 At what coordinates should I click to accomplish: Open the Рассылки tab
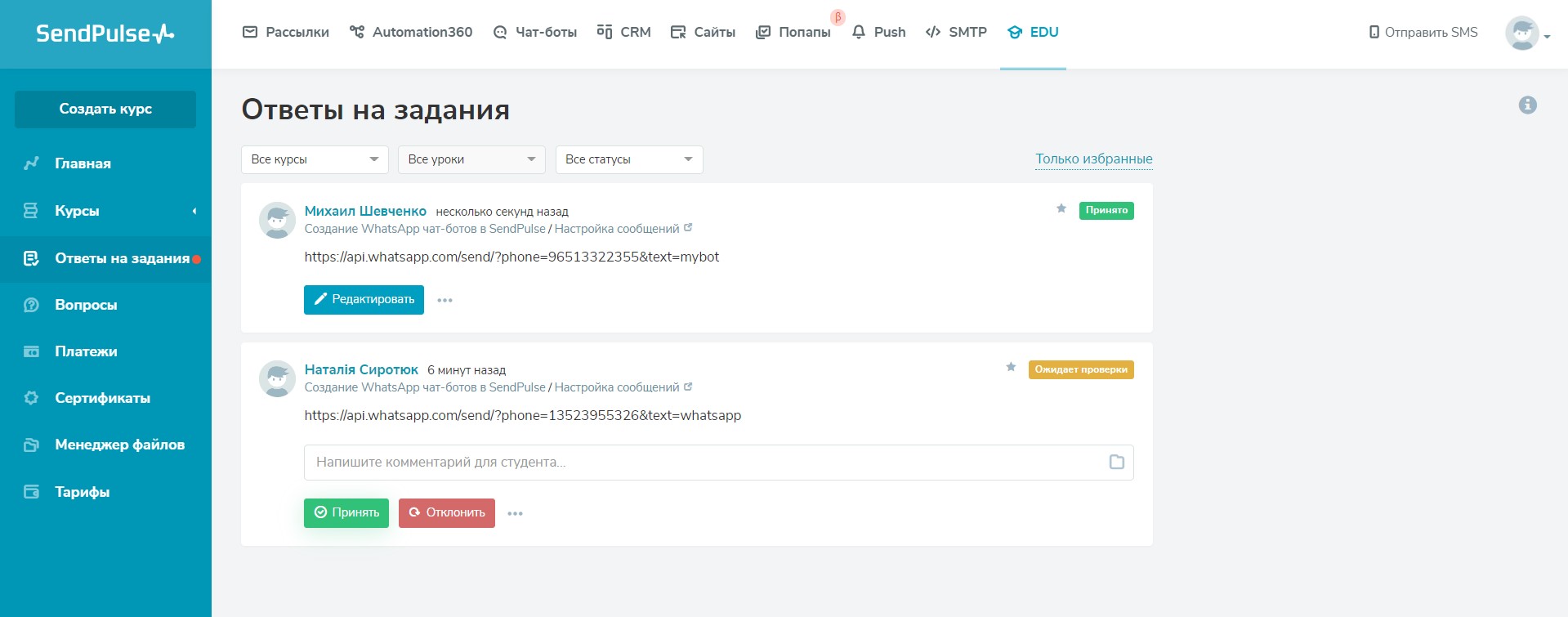click(x=286, y=33)
